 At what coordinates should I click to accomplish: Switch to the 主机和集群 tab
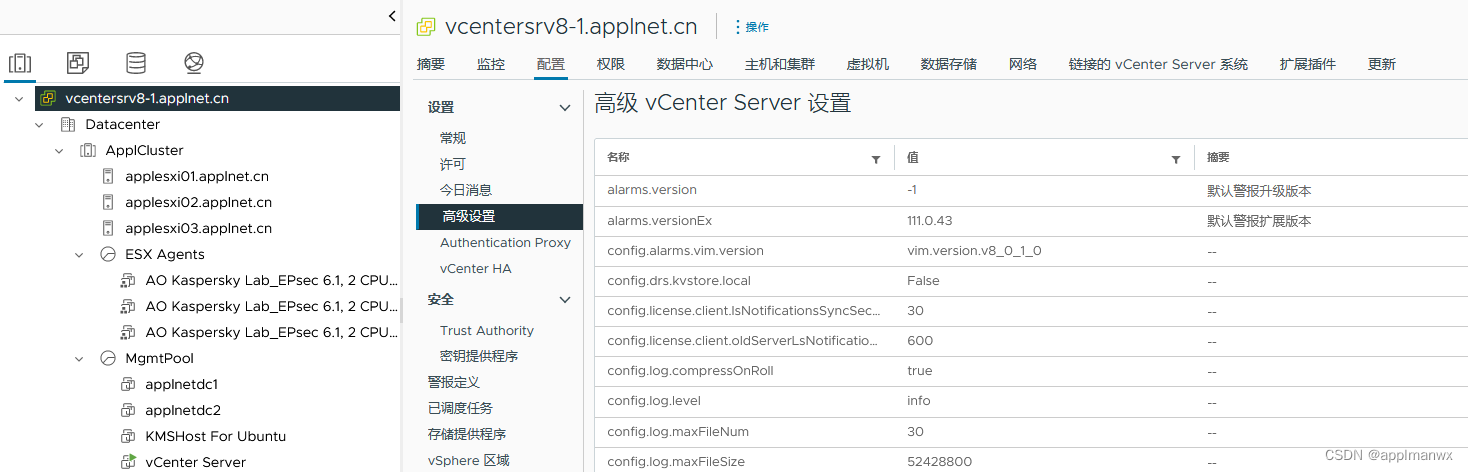pos(780,64)
